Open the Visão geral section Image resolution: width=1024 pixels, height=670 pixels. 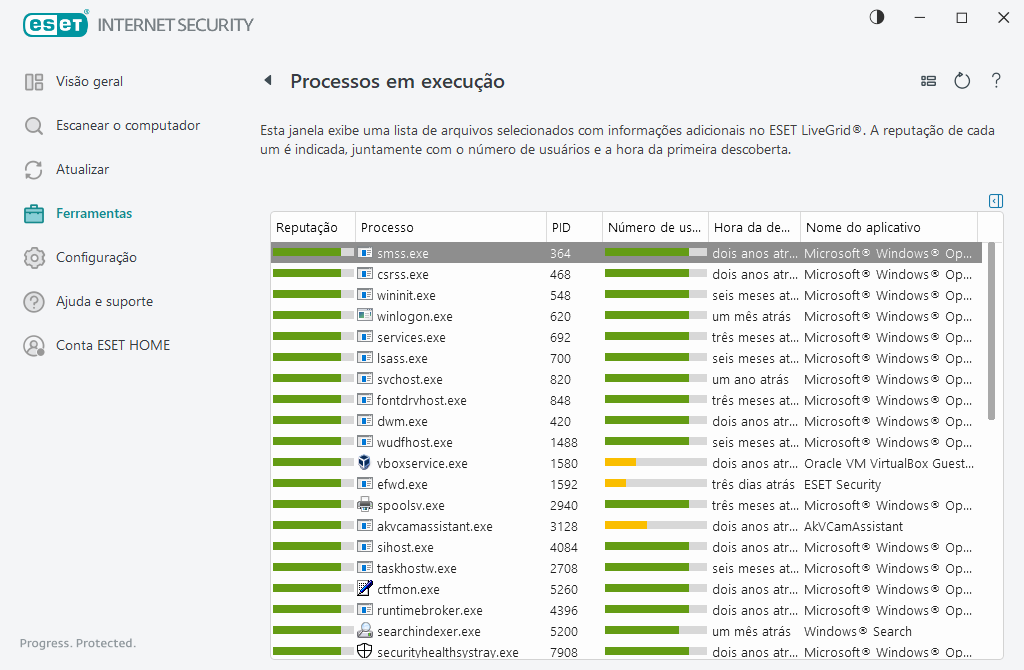33,81
